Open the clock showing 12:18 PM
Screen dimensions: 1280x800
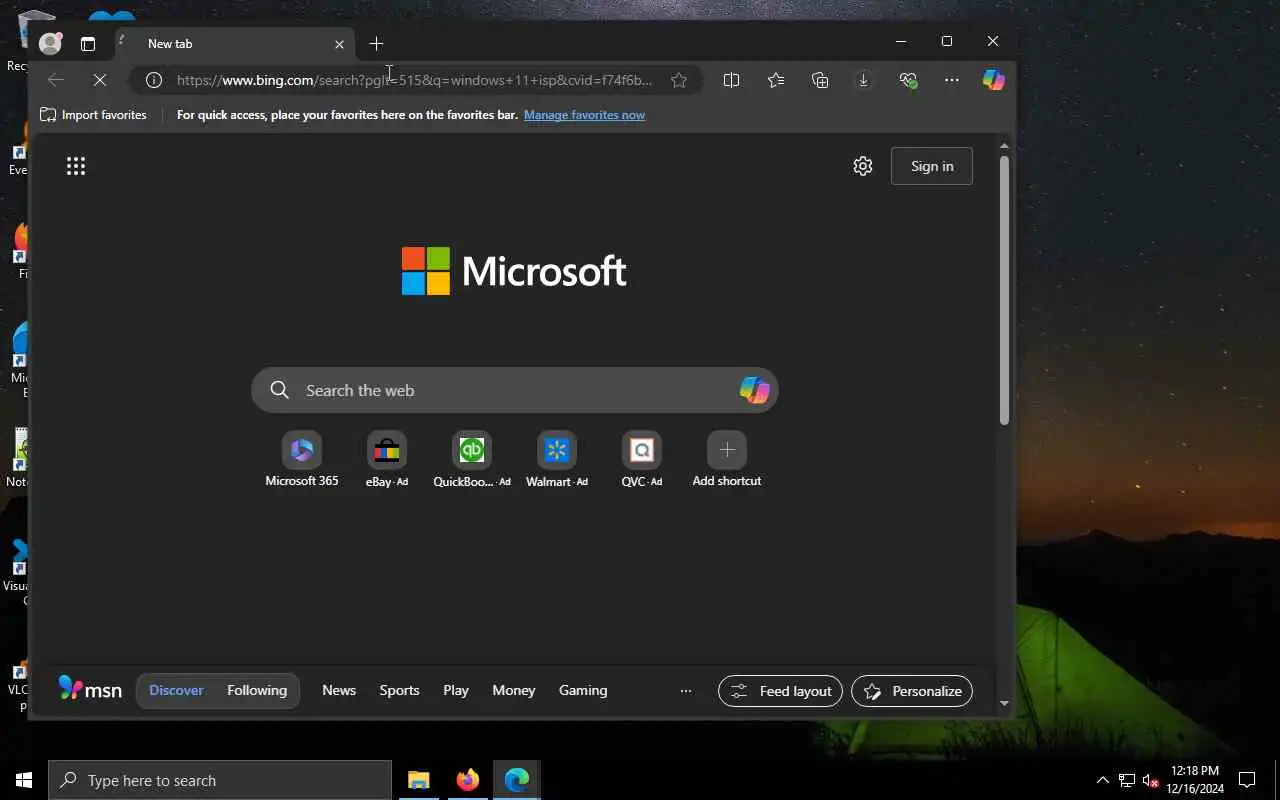(1194, 780)
